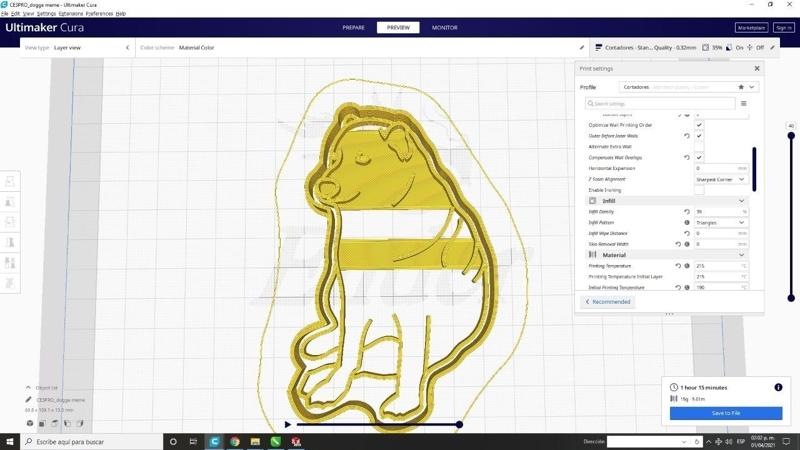
Task: Collapse the Material section
Action: (x=741, y=255)
